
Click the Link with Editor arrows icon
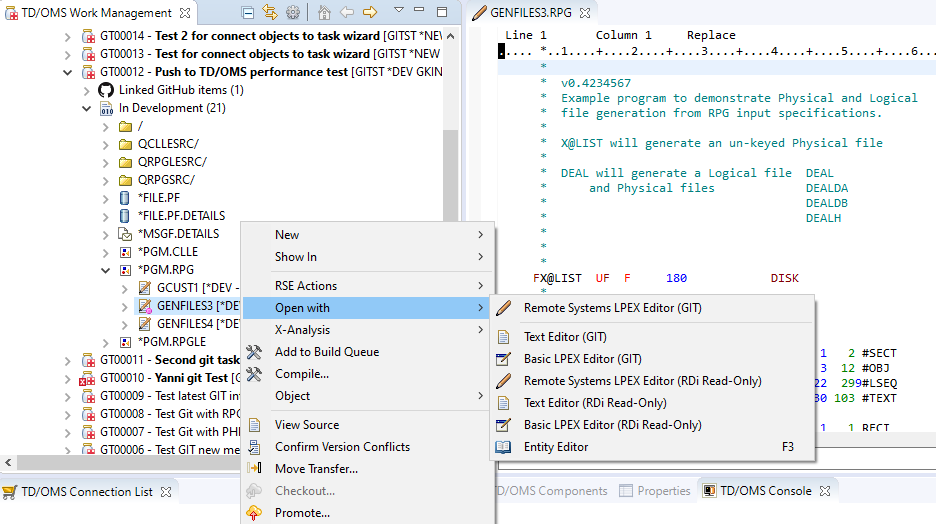tap(269, 12)
